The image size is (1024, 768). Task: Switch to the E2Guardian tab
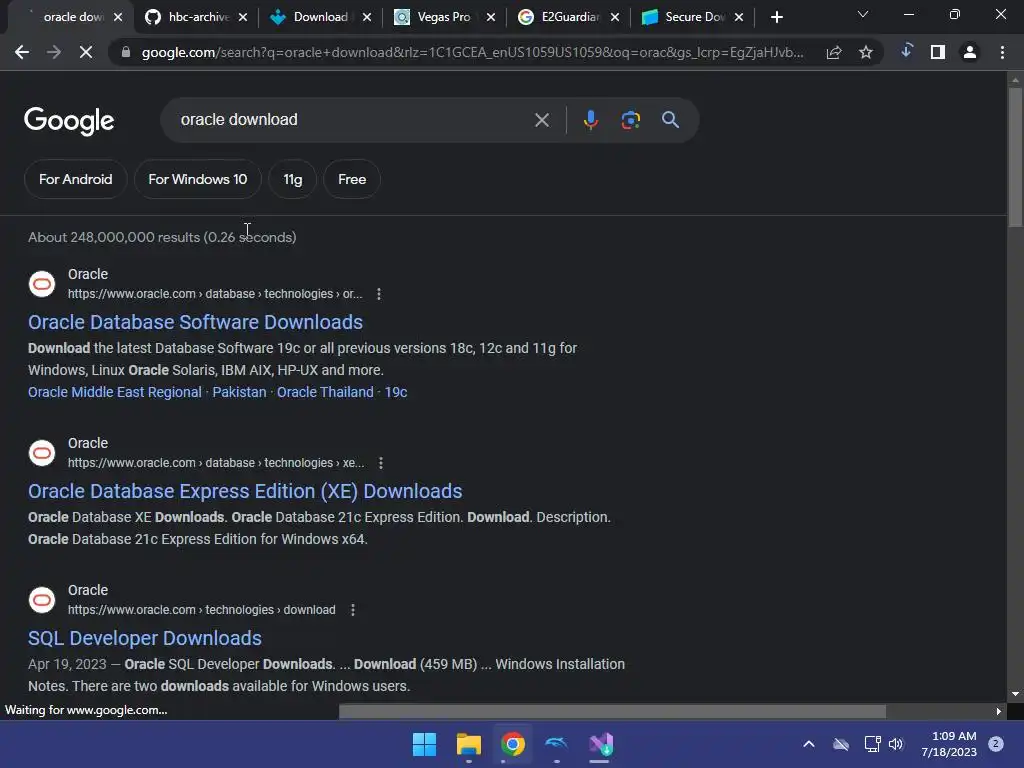click(569, 17)
